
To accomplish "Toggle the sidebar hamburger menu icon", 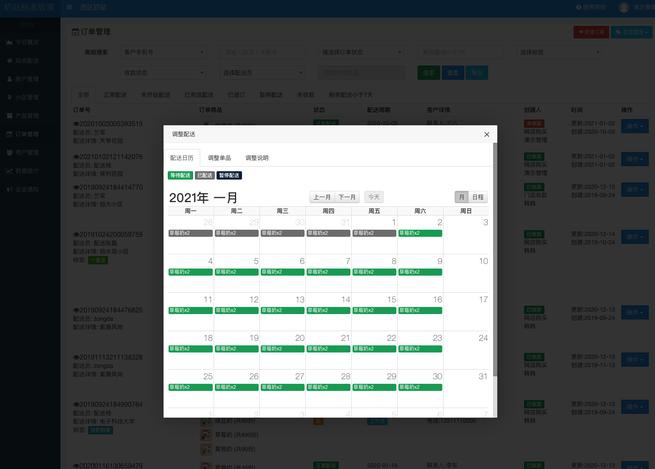I will click(68, 7).
